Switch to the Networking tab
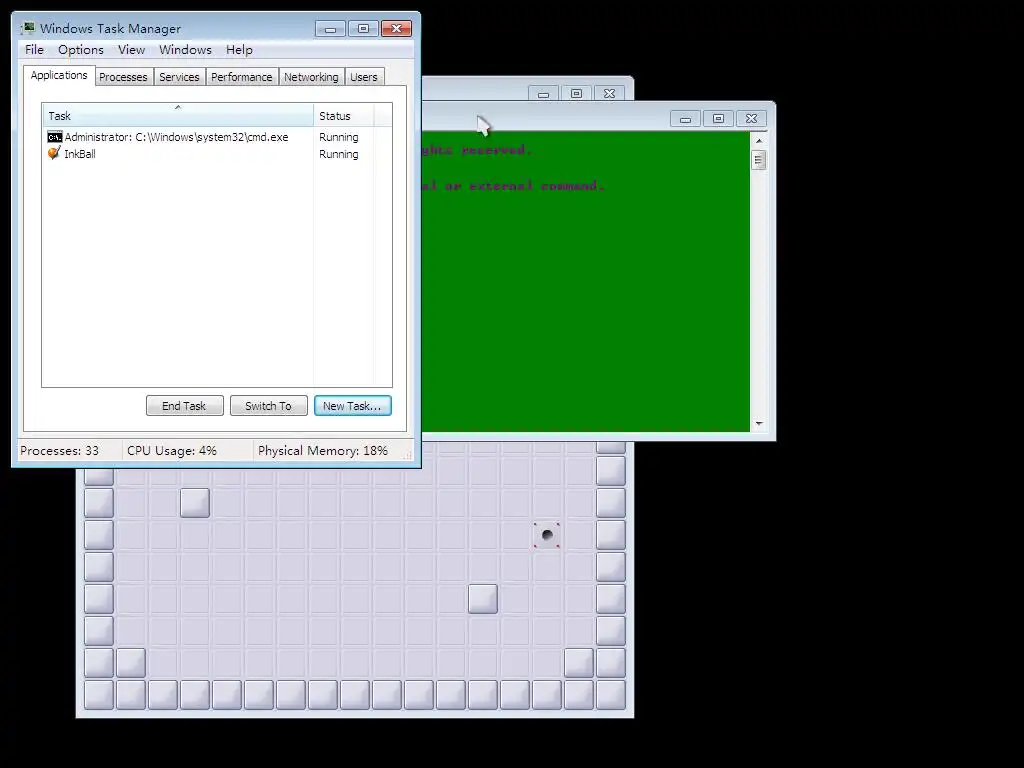This screenshot has width=1024, height=768. point(312,77)
